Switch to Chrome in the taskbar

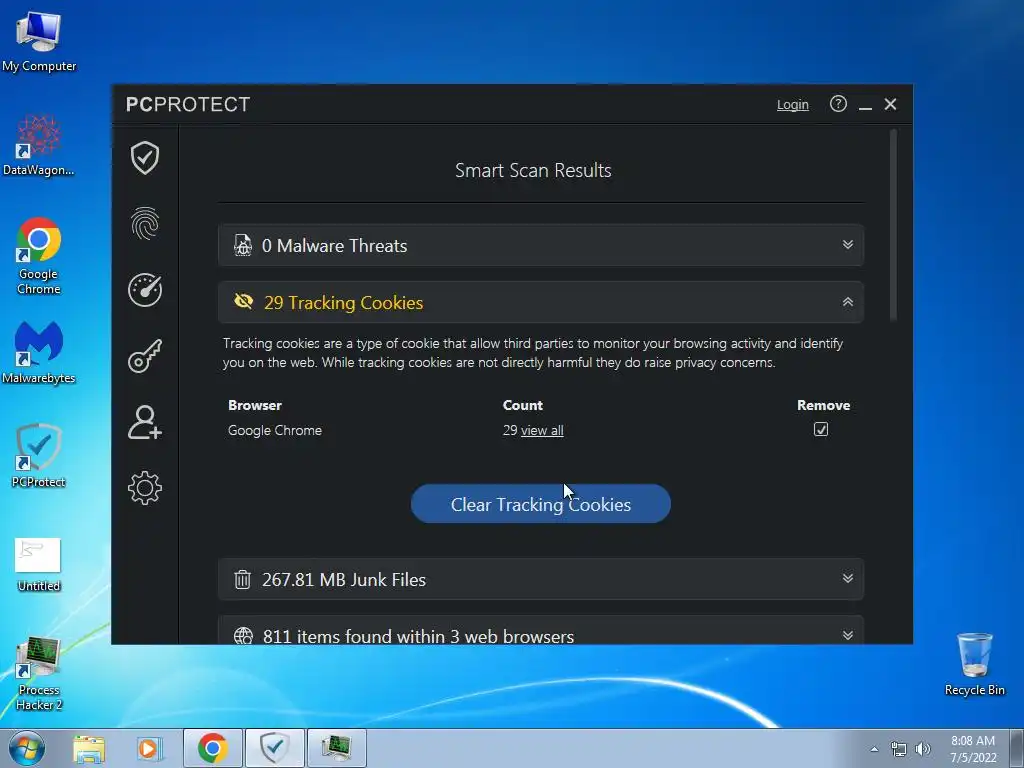click(212, 748)
